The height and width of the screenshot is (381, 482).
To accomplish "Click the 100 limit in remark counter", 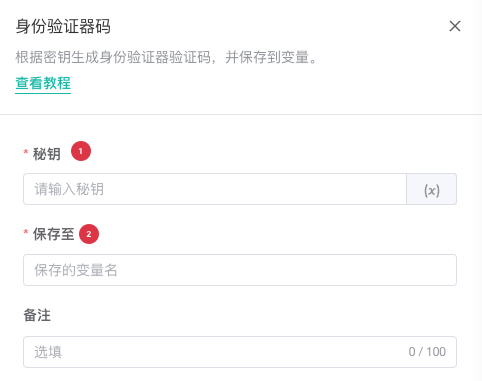I will tap(436, 352).
